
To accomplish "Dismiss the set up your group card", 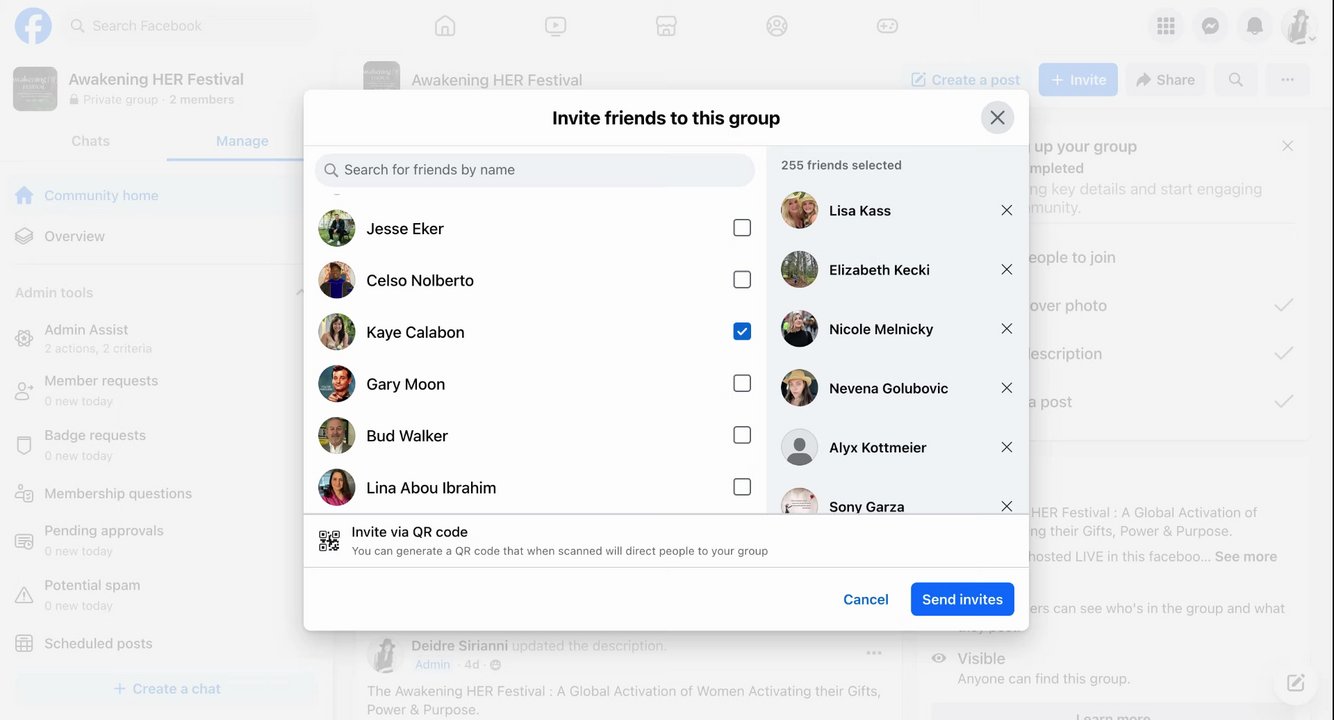I will point(1288,146).
